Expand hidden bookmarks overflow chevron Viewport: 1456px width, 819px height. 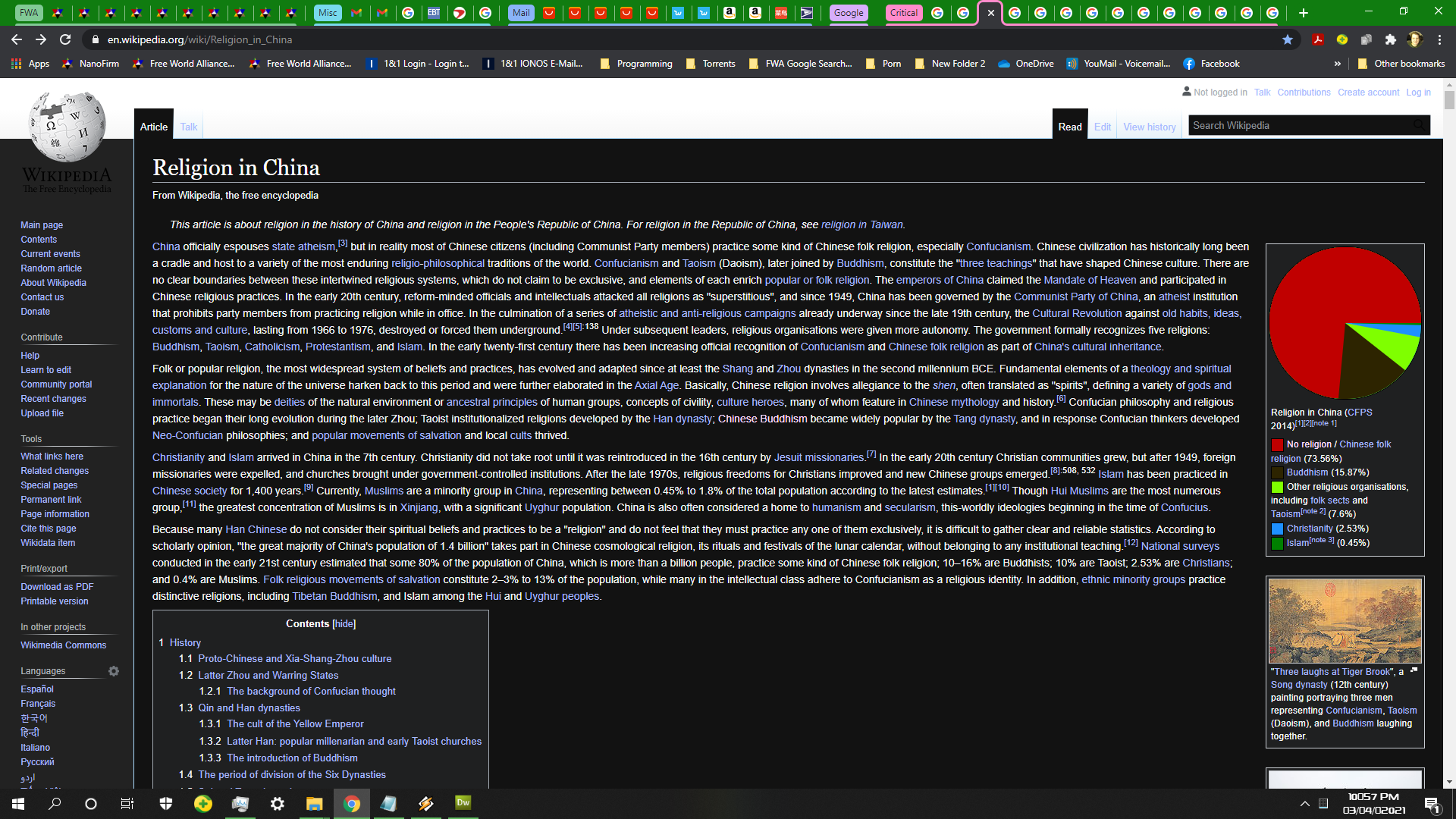1338,64
